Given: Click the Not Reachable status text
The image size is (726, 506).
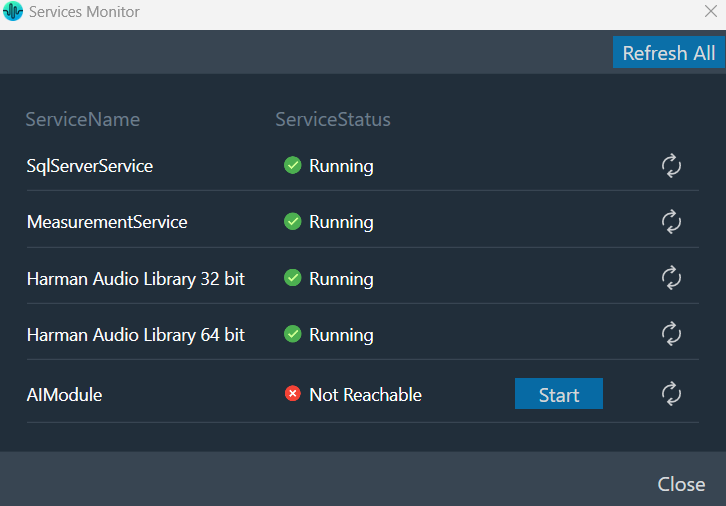Looking at the screenshot, I should tap(365, 395).
